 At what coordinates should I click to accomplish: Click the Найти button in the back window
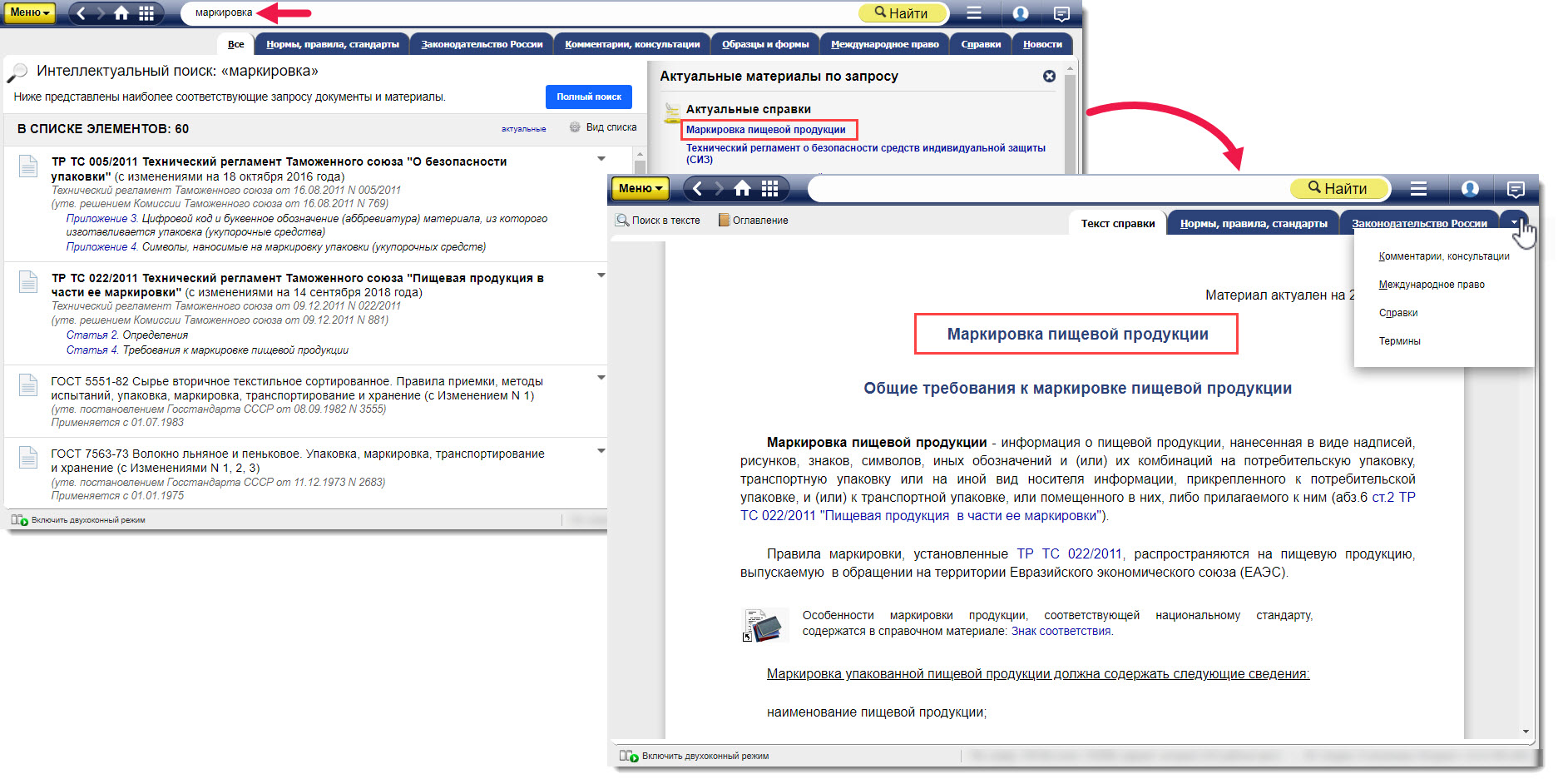[903, 13]
